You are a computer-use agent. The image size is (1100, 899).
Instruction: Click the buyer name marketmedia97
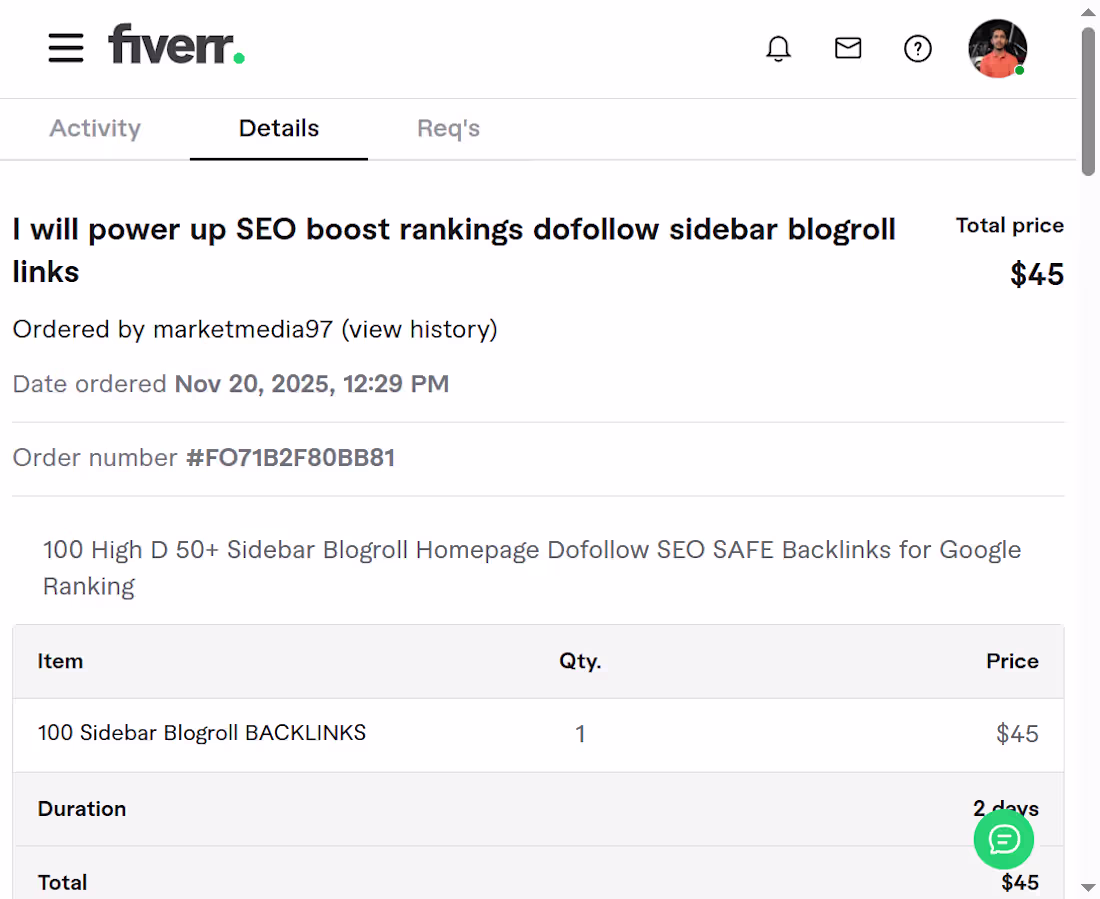241,329
